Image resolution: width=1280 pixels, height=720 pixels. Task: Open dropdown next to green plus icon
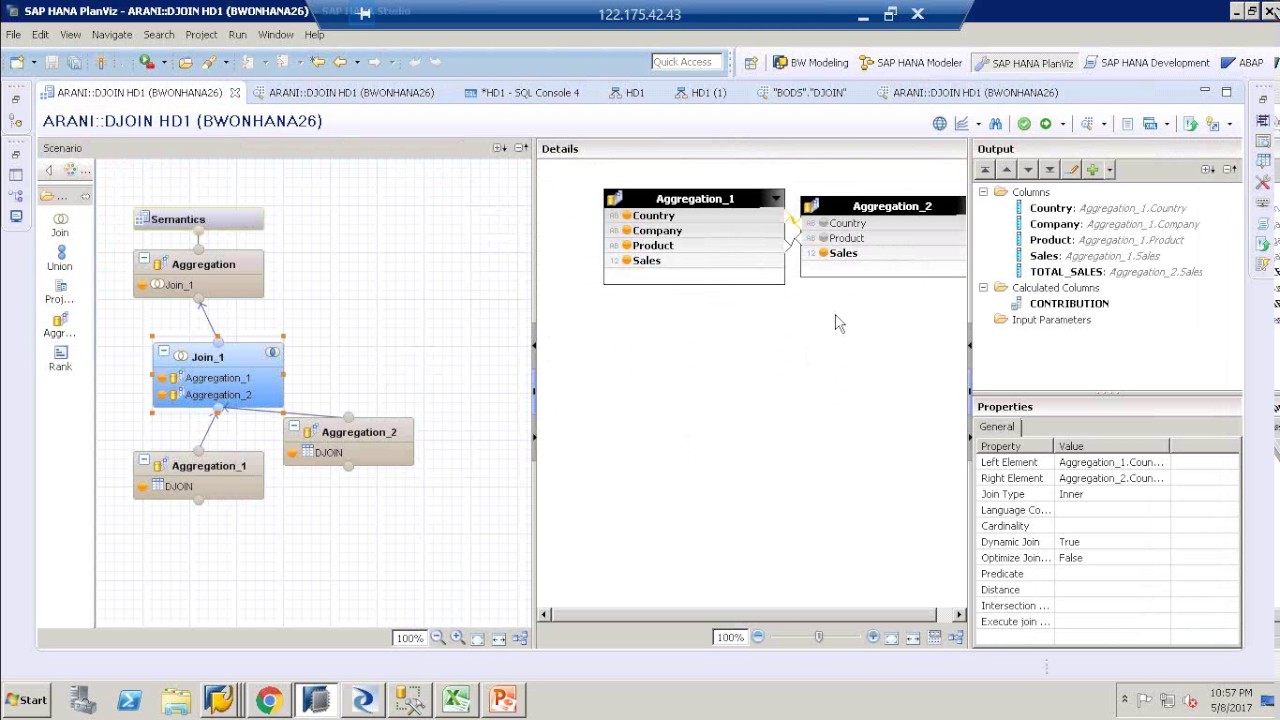pyautogui.click(x=1109, y=171)
